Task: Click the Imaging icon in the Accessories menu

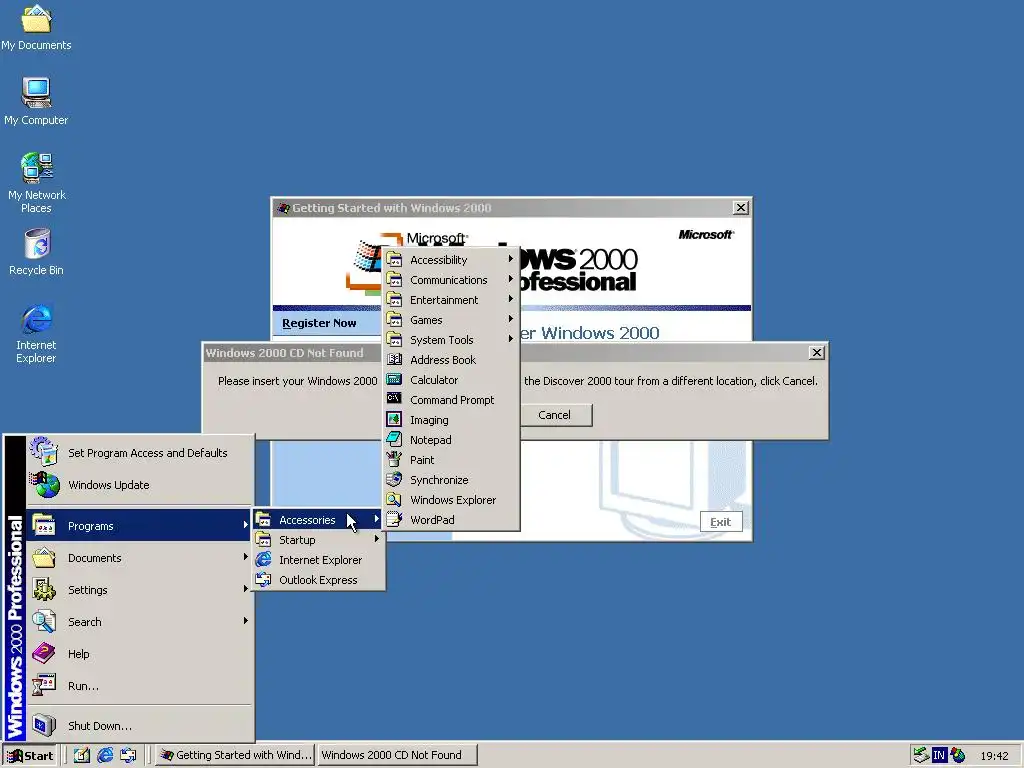Action: [x=394, y=419]
